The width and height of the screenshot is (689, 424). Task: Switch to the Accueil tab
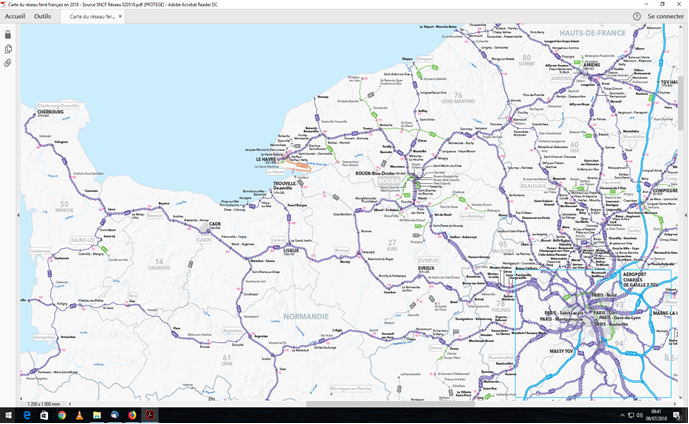15,16
